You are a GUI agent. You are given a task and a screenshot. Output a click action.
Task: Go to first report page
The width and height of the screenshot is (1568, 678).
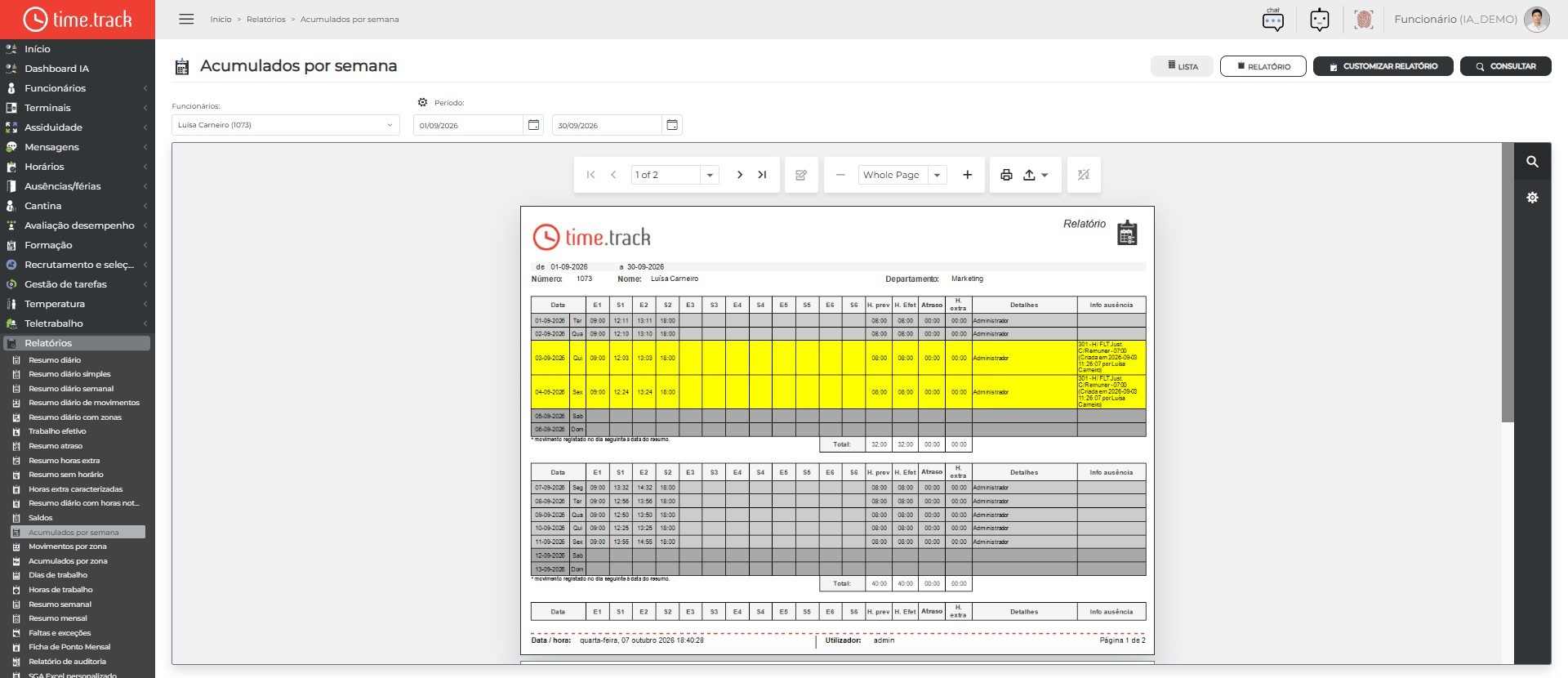pyautogui.click(x=590, y=175)
